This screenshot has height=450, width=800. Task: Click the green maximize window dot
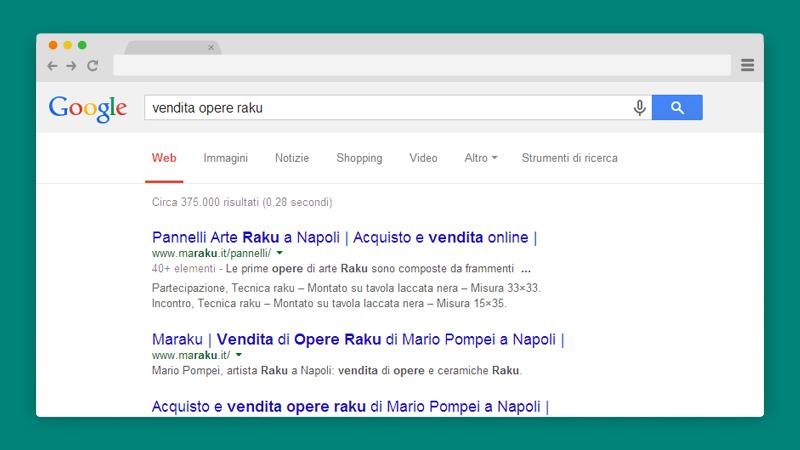tap(82, 45)
